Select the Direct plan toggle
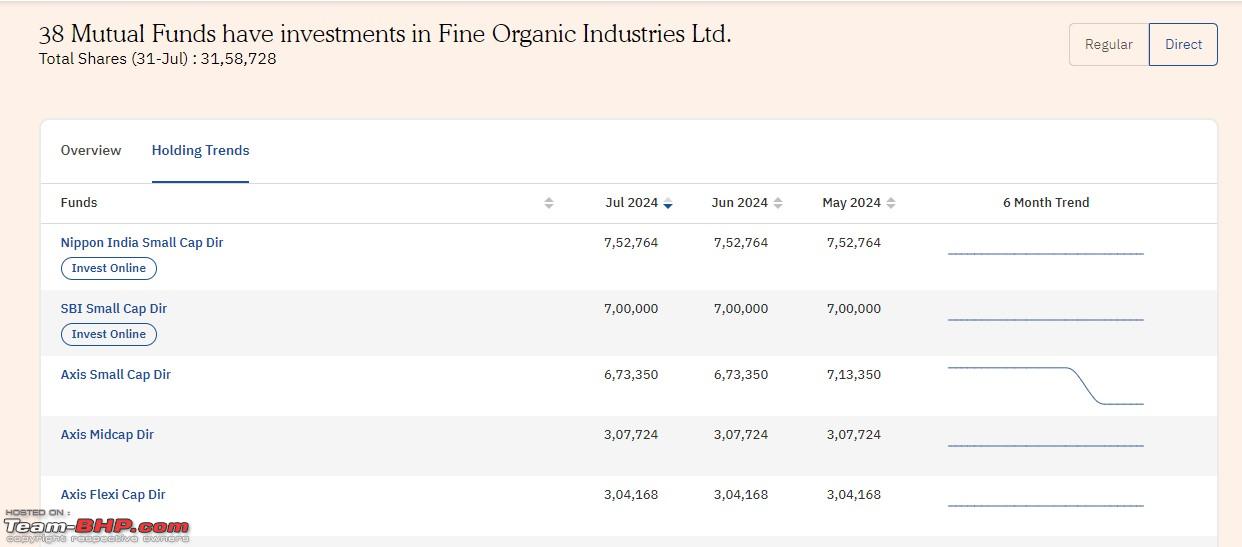The width and height of the screenshot is (1242, 547). point(1183,45)
